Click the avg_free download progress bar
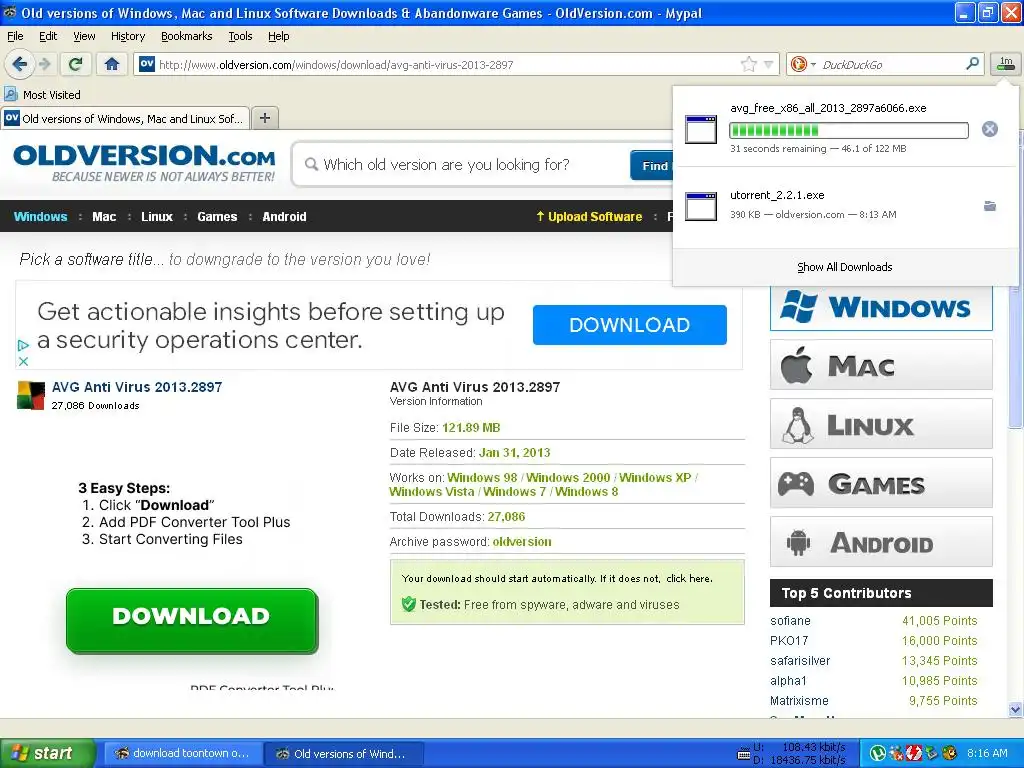The width and height of the screenshot is (1024, 768). pos(848,130)
